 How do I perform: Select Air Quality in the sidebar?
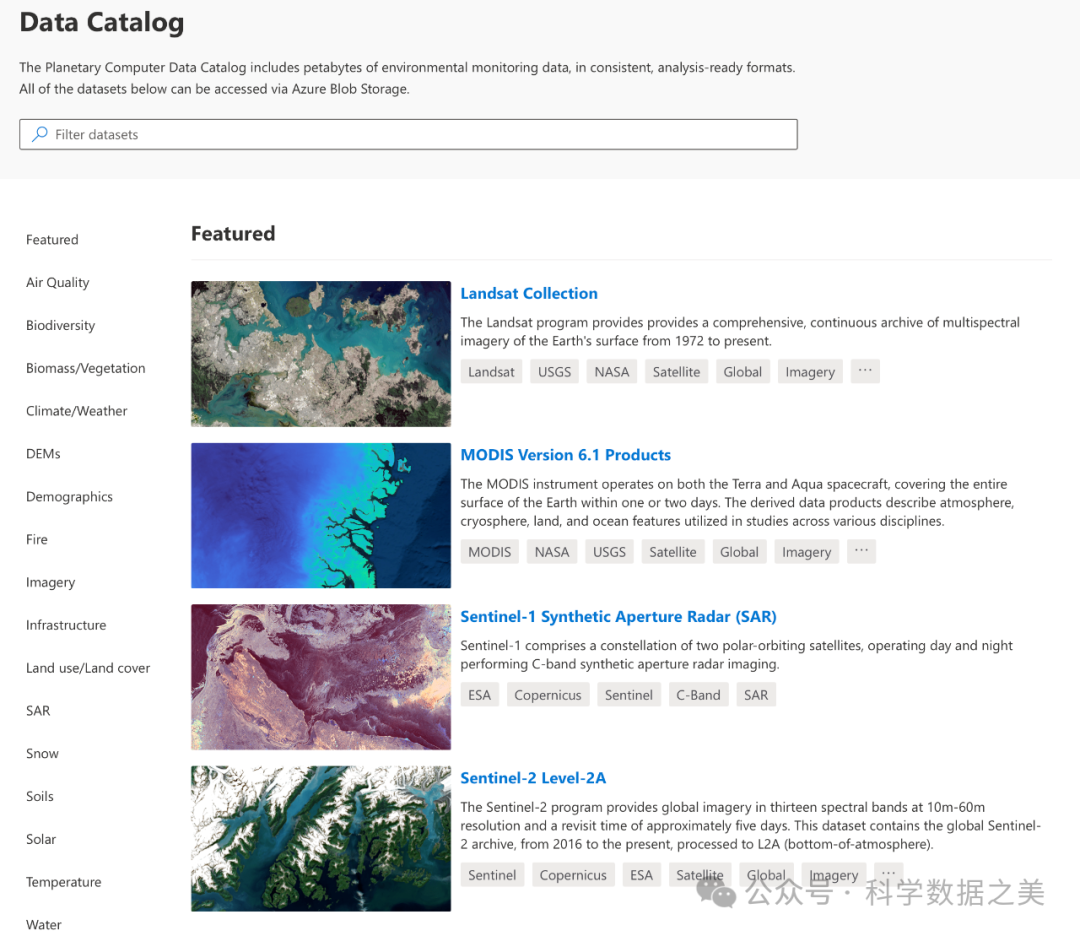(57, 282)
